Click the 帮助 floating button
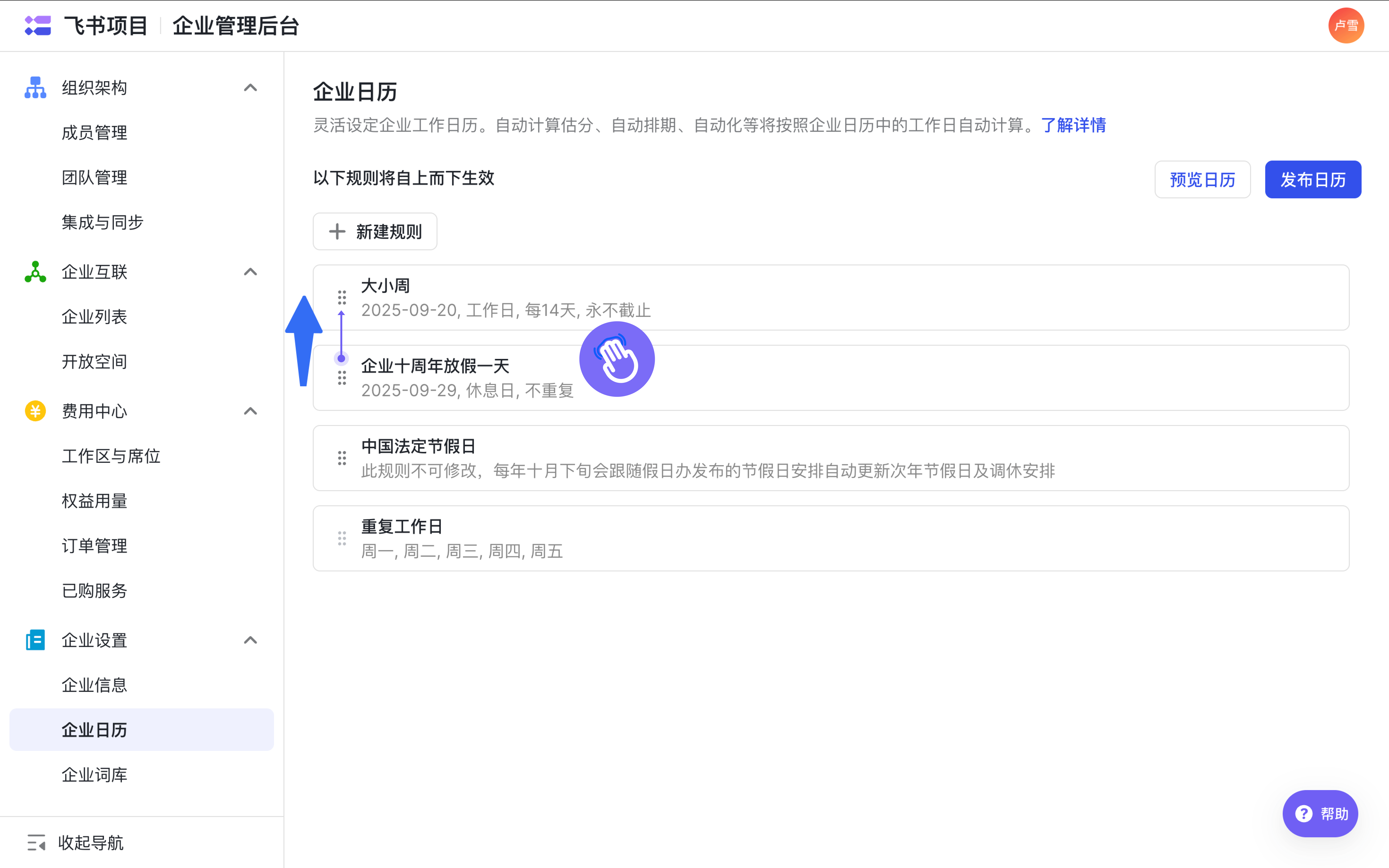The width and height of the screenshot is (1389, 868). (x=1320, y=813)
